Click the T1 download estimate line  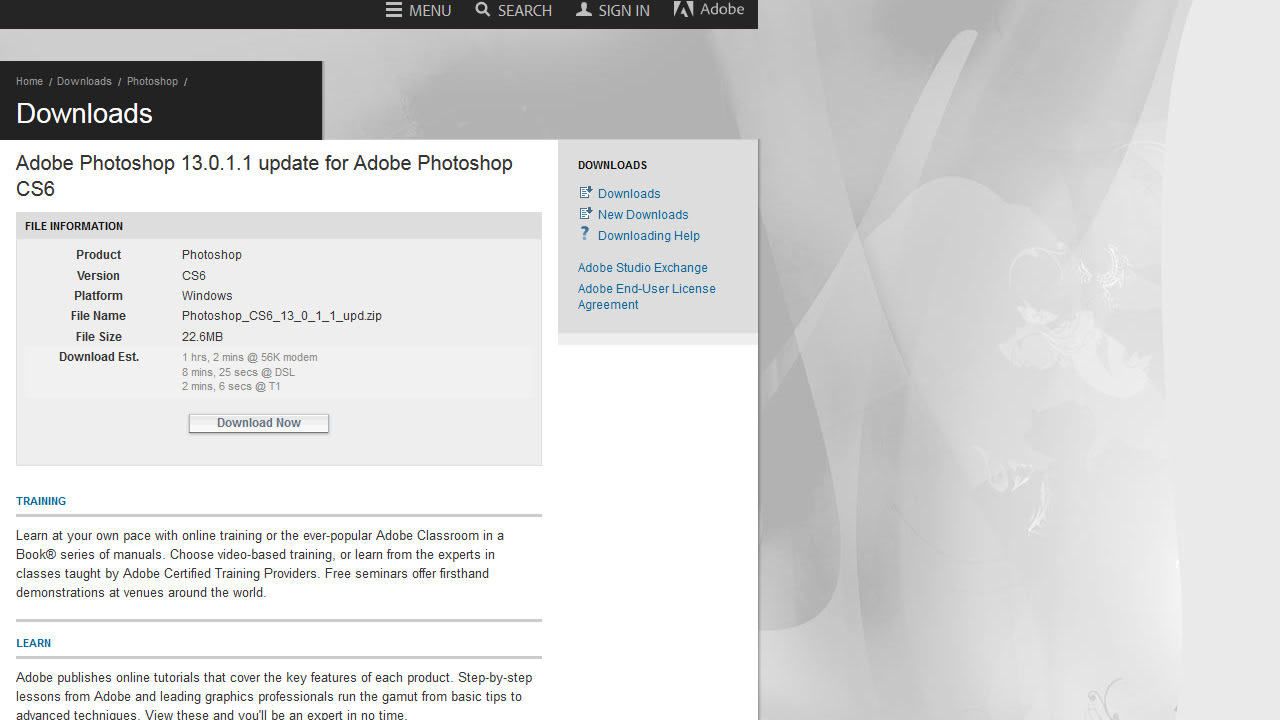(231, 386)
